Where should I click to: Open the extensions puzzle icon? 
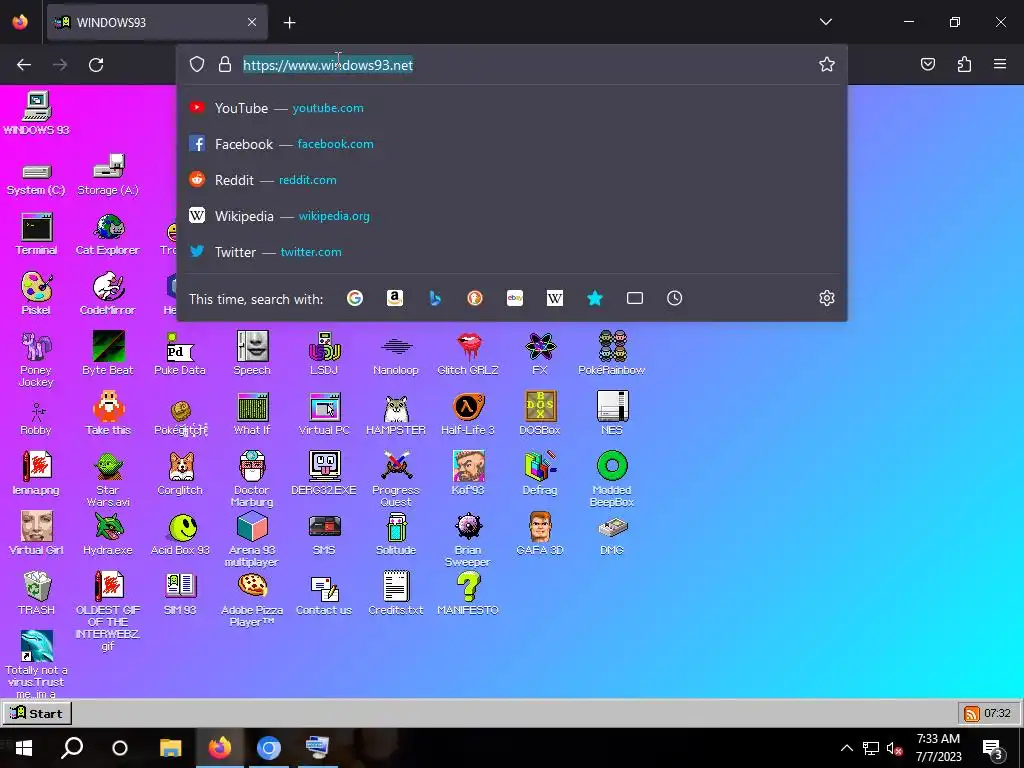click(964, 64)
